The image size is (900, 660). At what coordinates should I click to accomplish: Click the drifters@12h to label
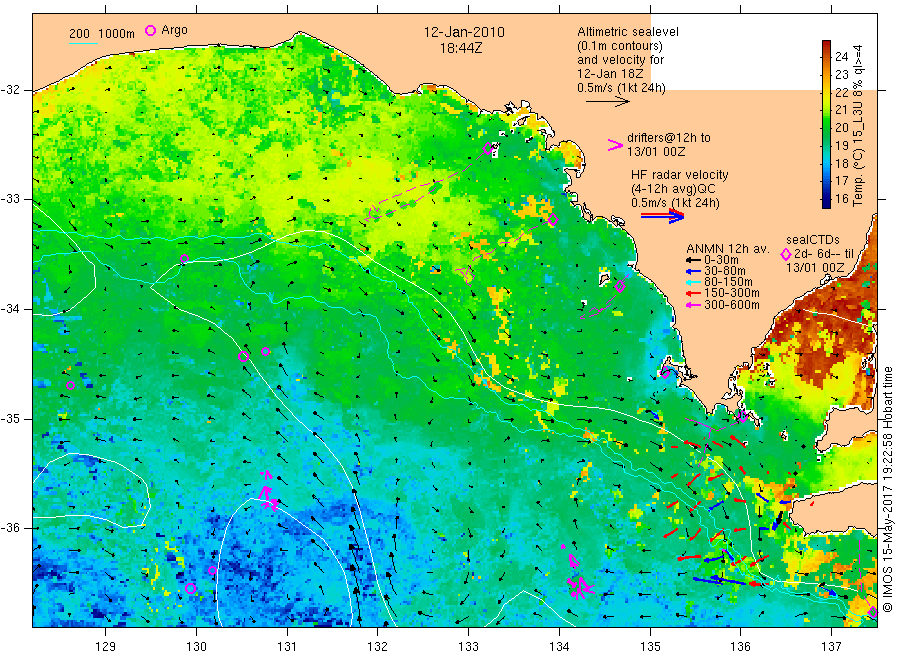coord(669,138)
